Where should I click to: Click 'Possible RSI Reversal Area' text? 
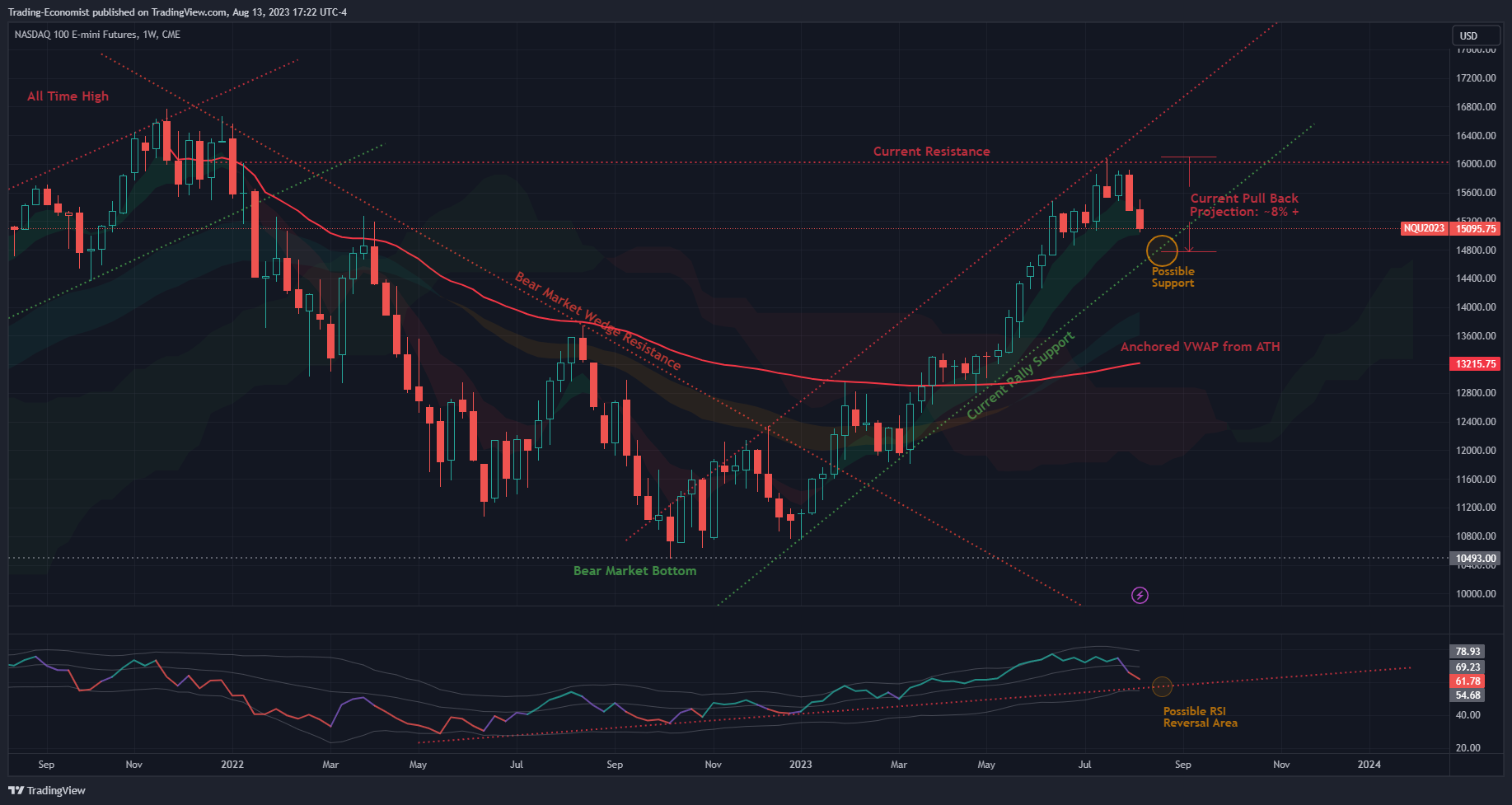pyautogui.click(x=1200, y=717)
